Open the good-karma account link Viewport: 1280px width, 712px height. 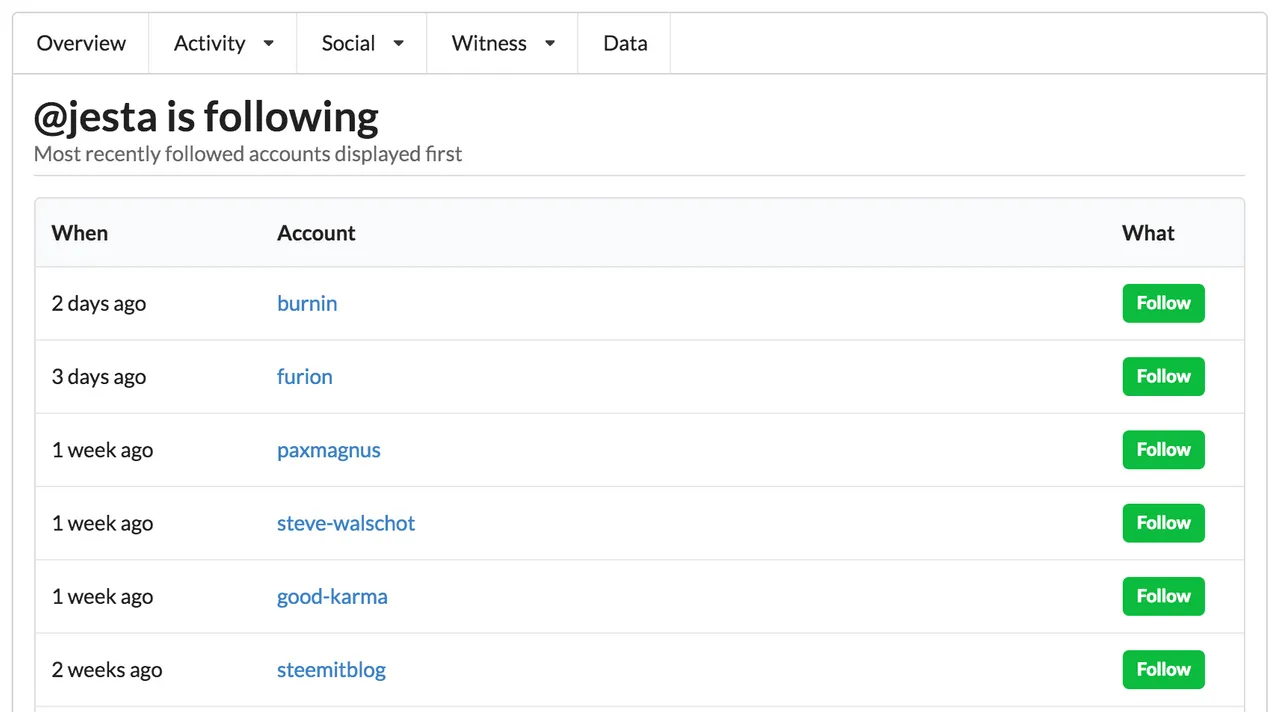332,596
